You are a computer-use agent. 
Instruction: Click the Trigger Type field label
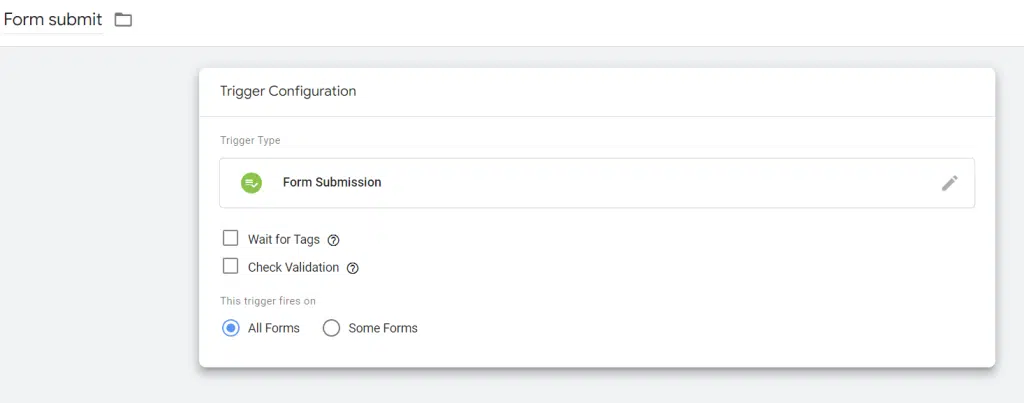pos(250,141)
